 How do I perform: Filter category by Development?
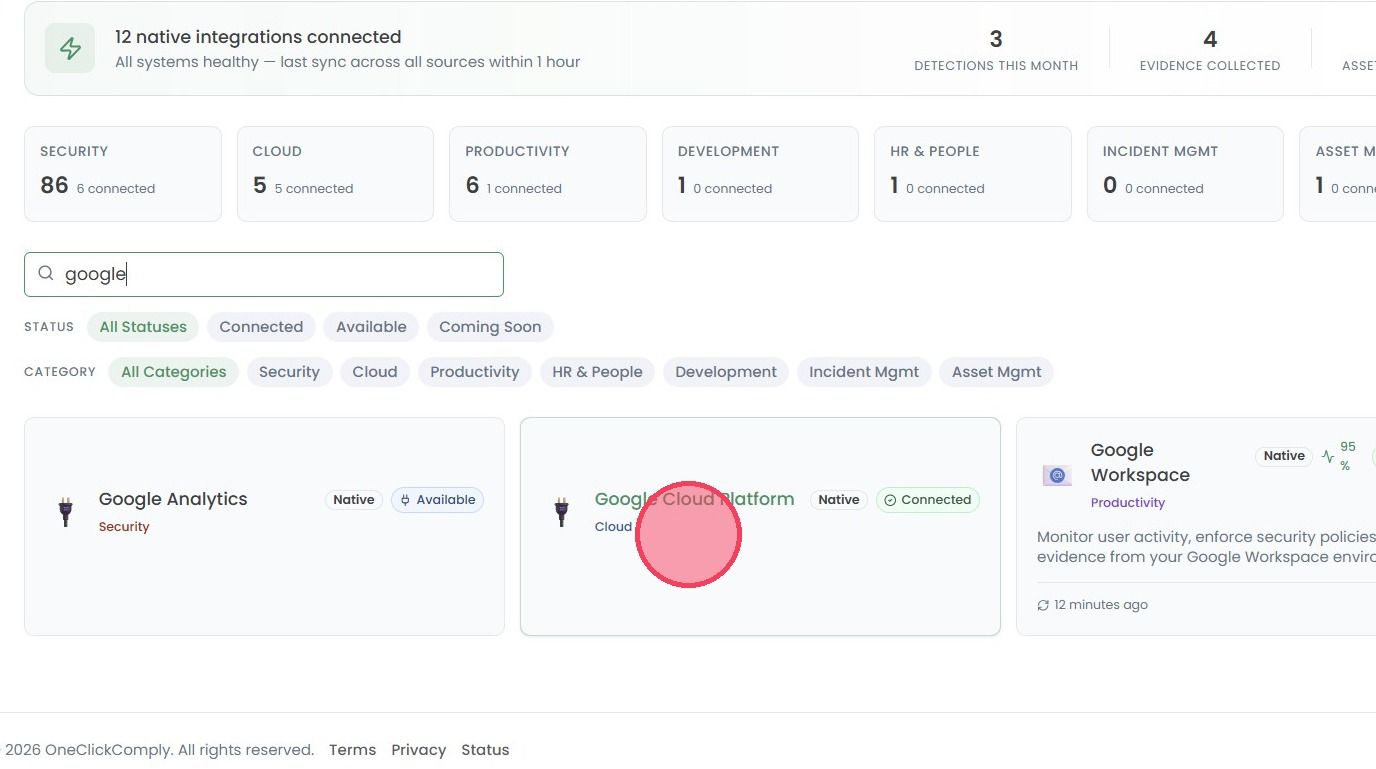(x=726, y=372)
